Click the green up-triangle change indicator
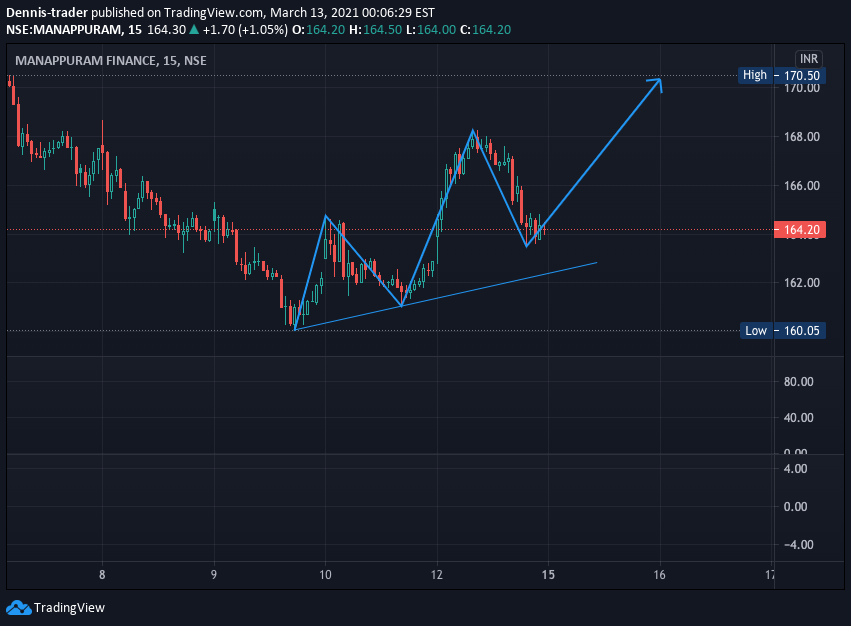Viewport: 851px width, 626px height. click(x=194, y=29)
